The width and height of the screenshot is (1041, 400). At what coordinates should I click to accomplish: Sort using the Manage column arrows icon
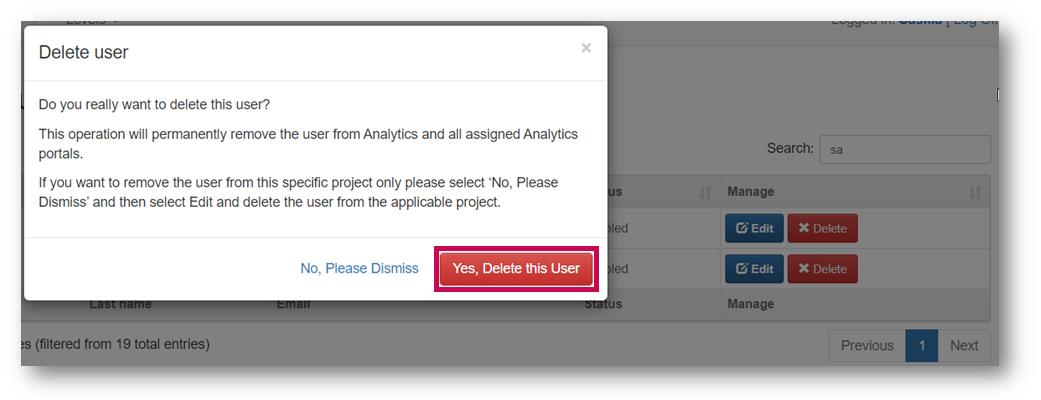point(975,193)
